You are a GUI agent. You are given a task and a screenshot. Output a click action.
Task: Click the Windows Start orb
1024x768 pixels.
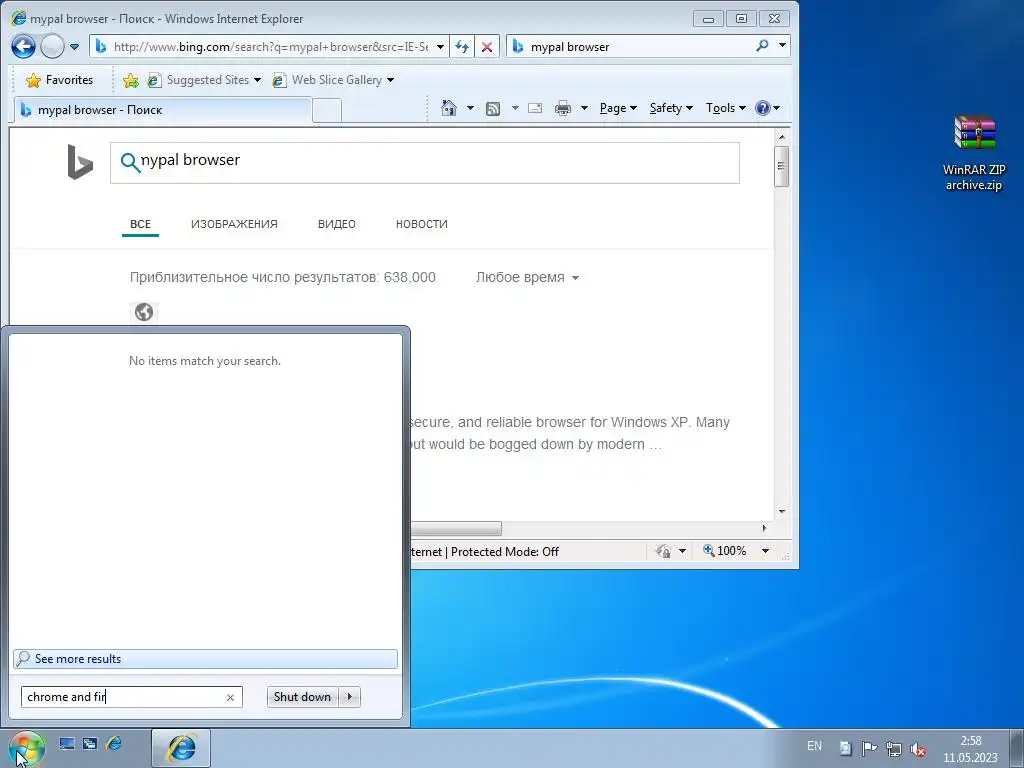coord(27,748)
